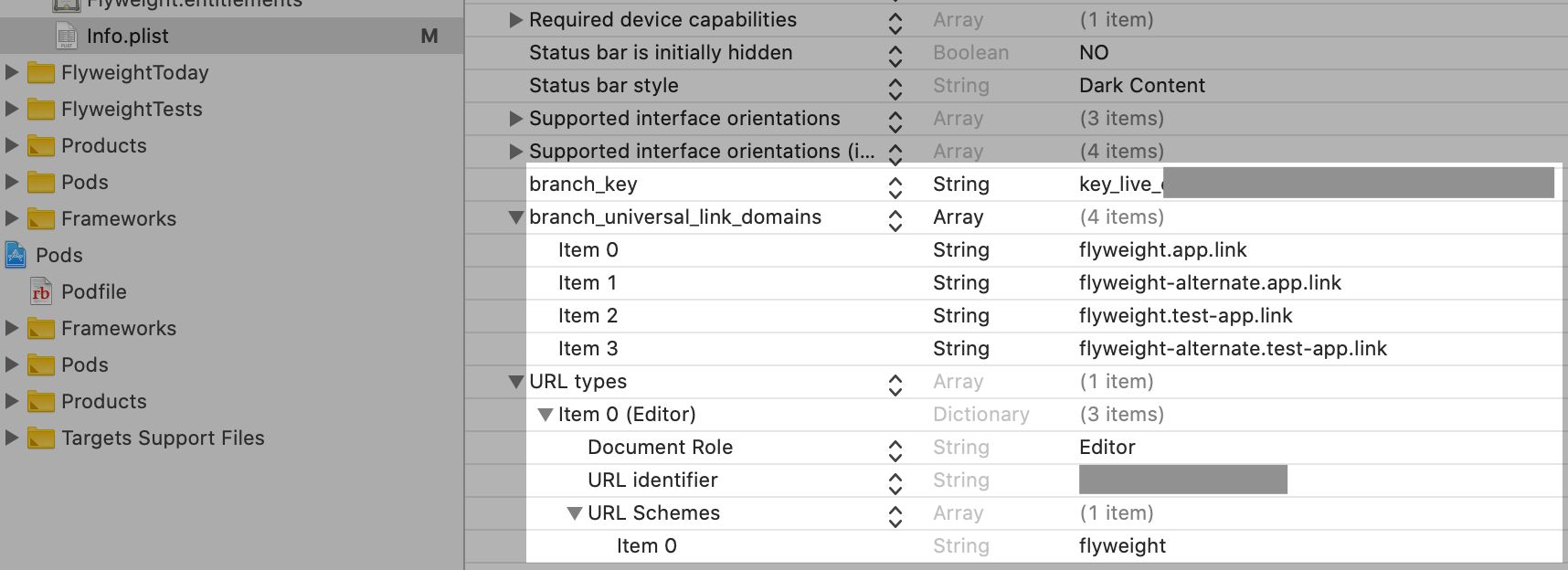
Task: Expand Targets Support Files group
Action: [12, 438]
